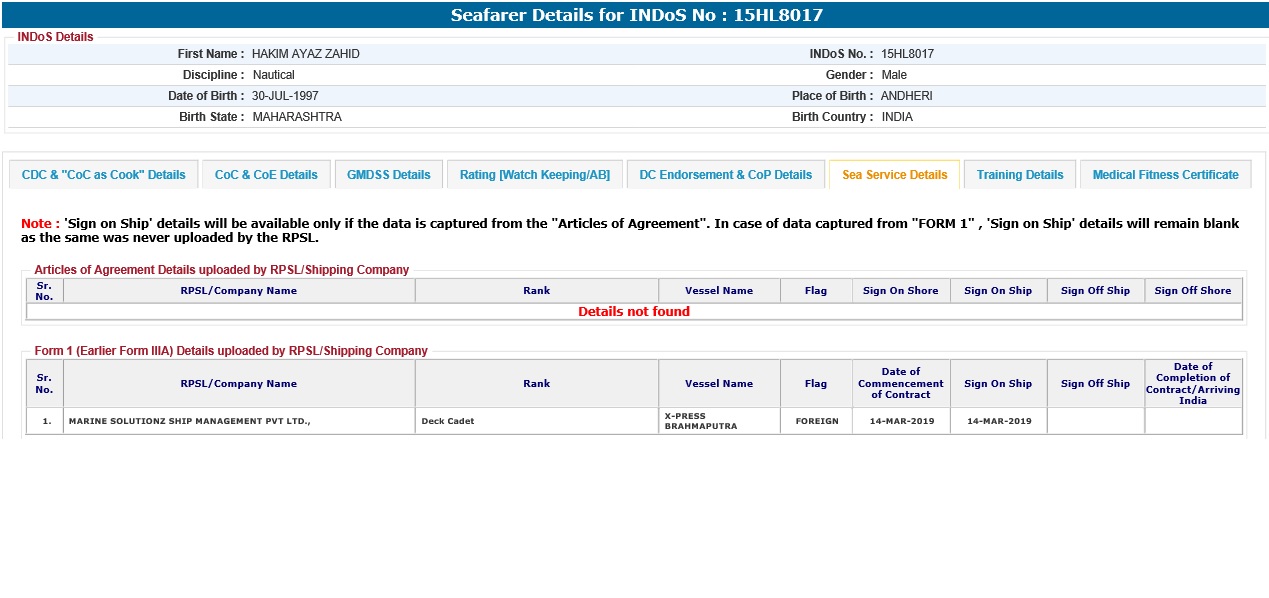This screenshot has height=598, width=1269.
Task: Click the INDoS number value 15HL8017
Action: (907, 54)
